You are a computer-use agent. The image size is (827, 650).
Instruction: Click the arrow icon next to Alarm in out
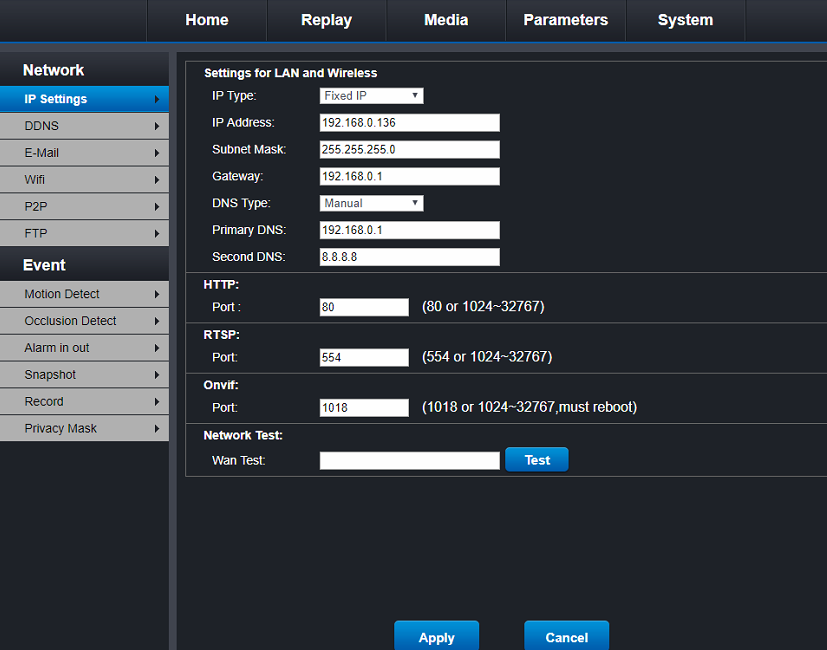click(x=157, y=348)
